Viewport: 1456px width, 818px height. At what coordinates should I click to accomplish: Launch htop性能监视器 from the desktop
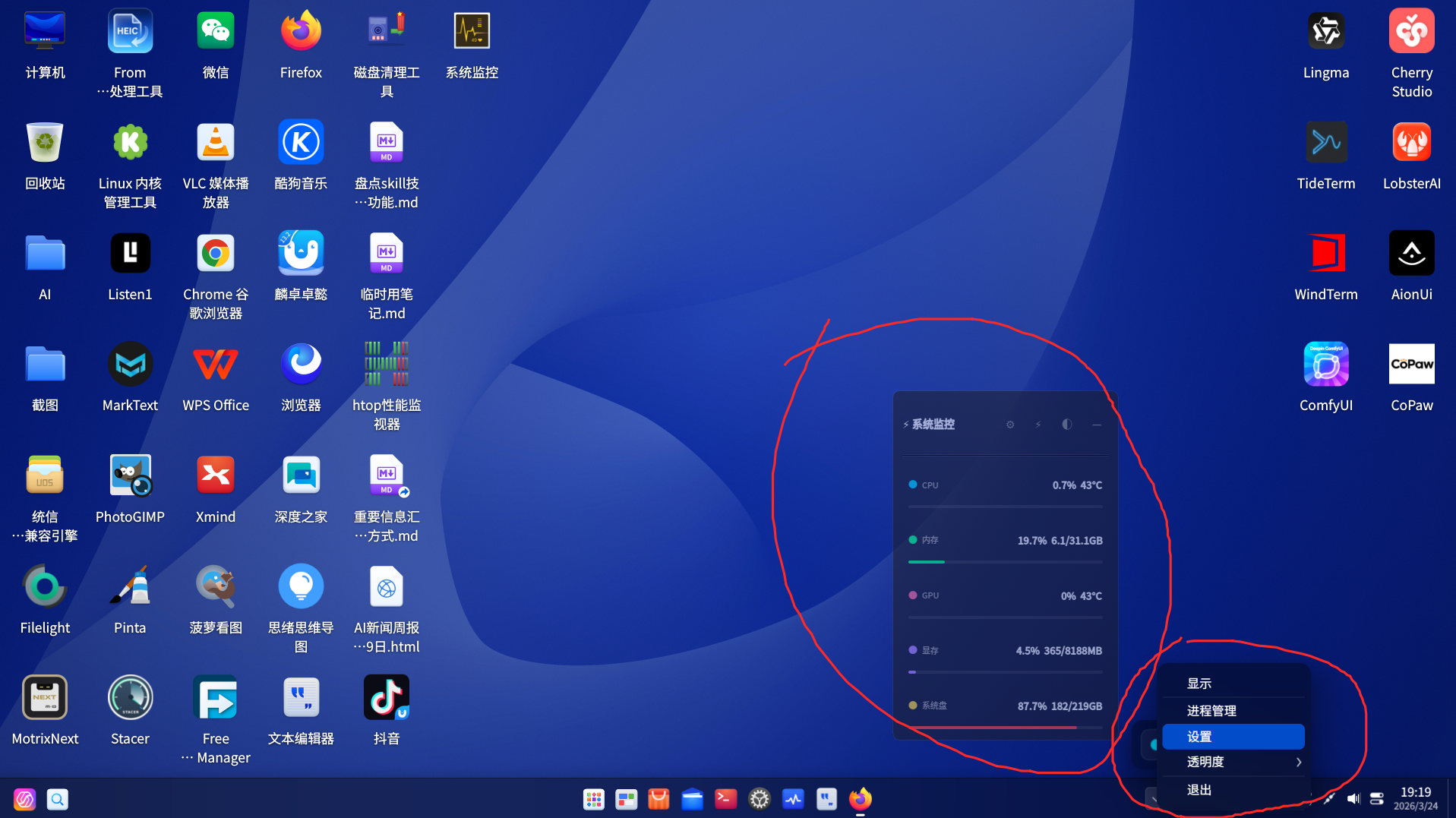coord(386,365)
